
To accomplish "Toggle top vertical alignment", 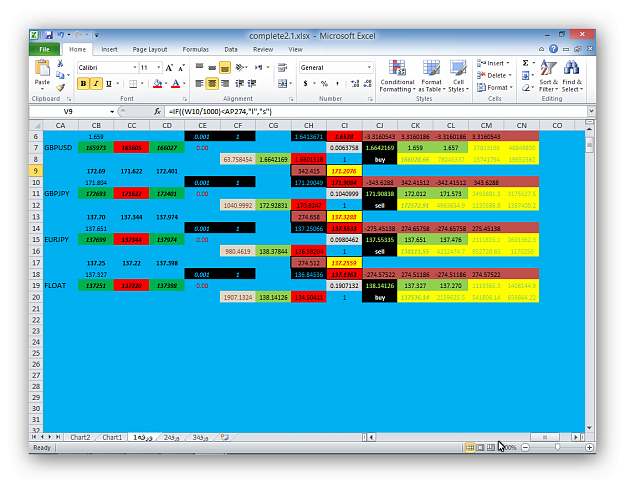I will [x=199, y=67].
